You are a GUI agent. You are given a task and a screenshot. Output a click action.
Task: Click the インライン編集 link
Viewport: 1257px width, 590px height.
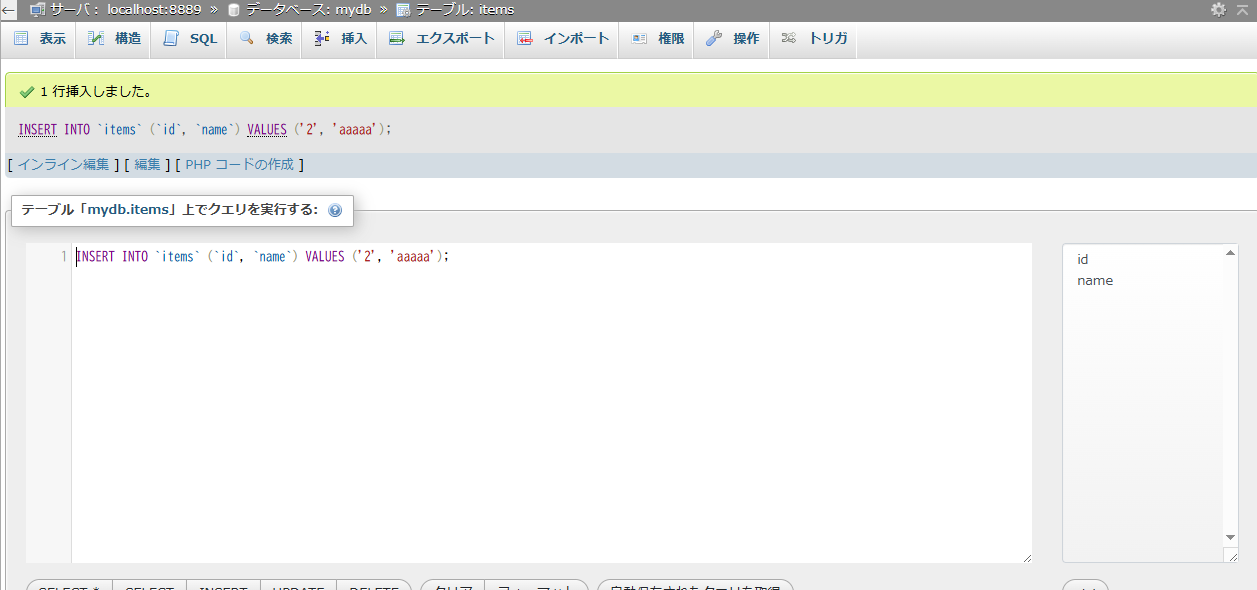[x=64, y=164]
